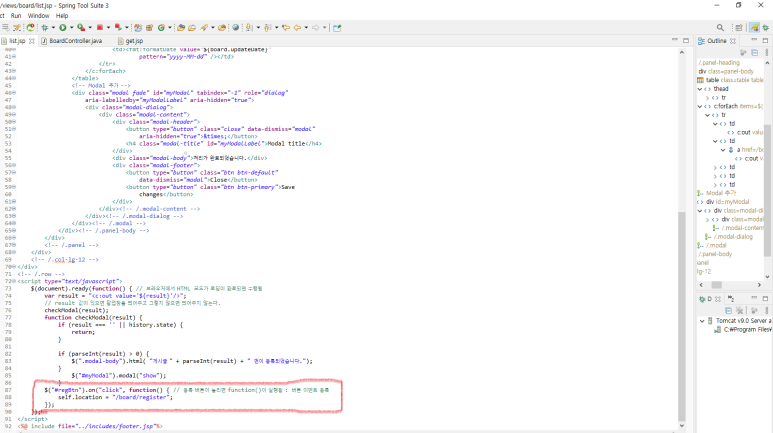The height and width of the screenshot is (433, 773).
Task: Close the list.jsp tab
Action: 32,41
